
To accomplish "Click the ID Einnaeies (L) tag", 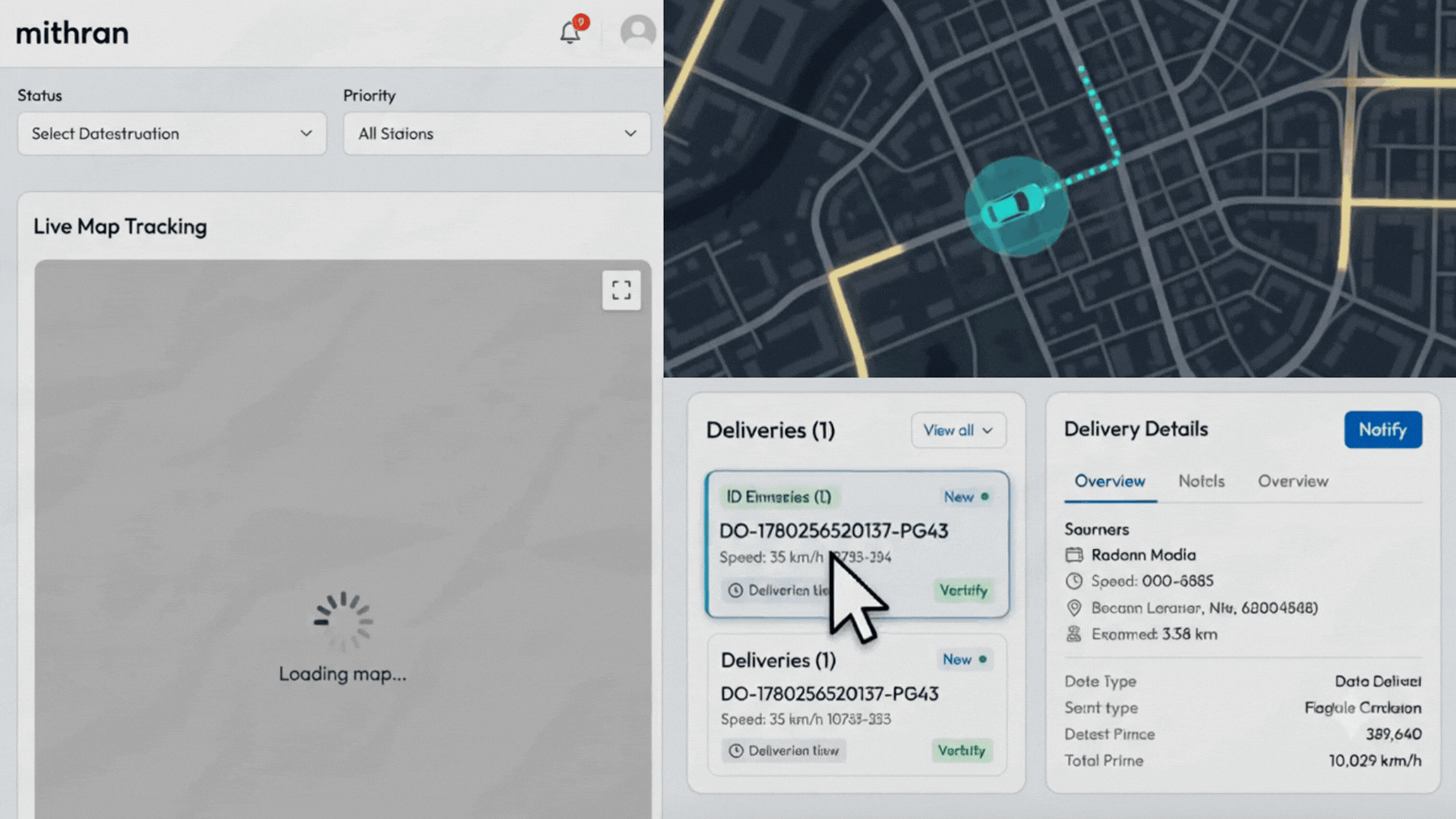I will click(778, 497).
